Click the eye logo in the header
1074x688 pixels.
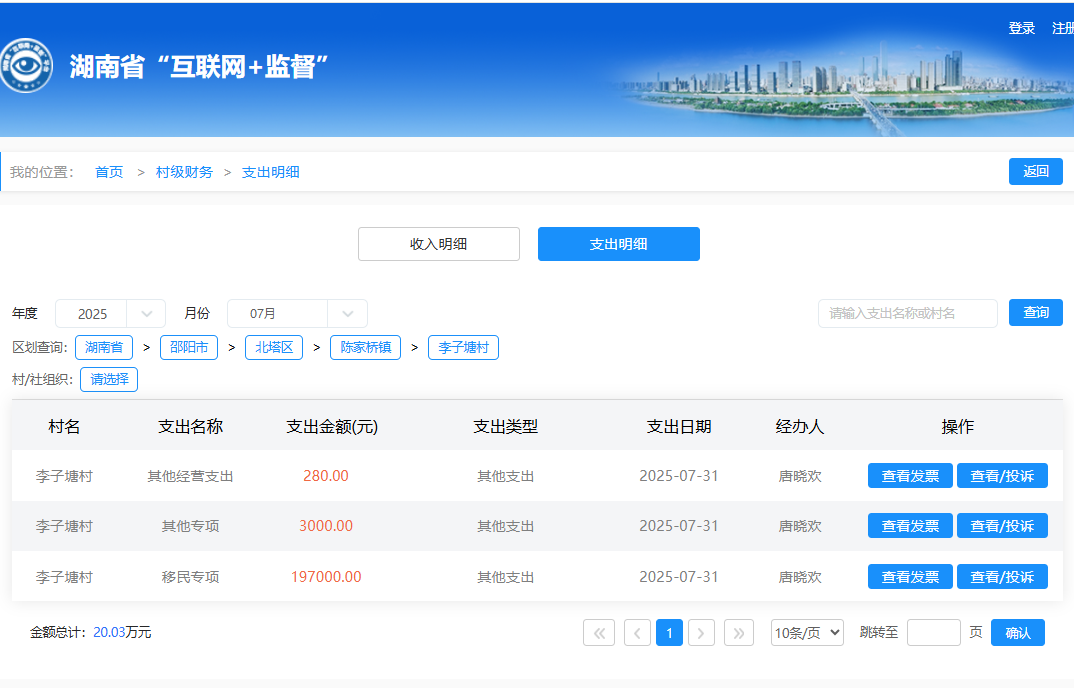click(x=26, y=66)
